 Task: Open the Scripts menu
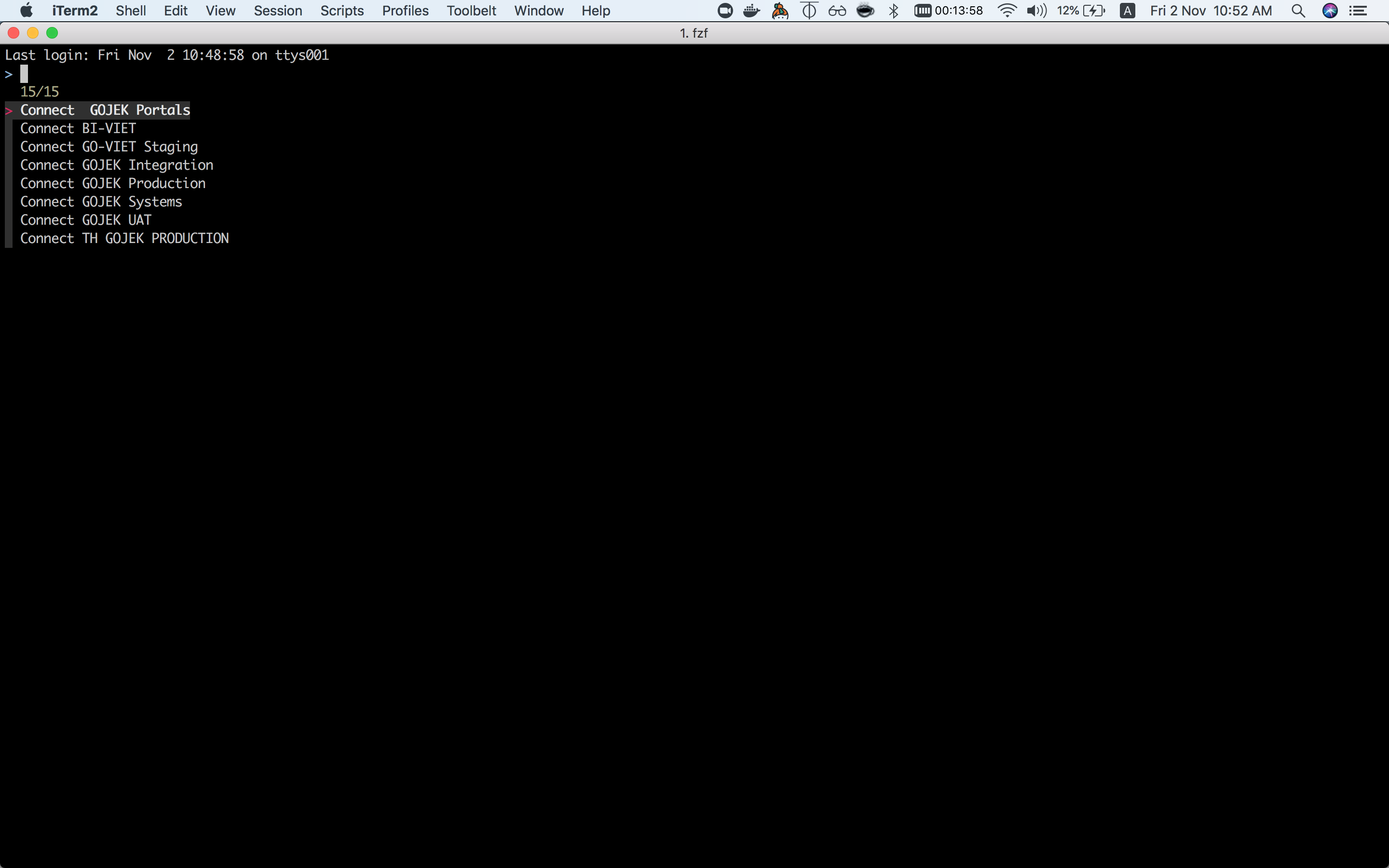341,11
